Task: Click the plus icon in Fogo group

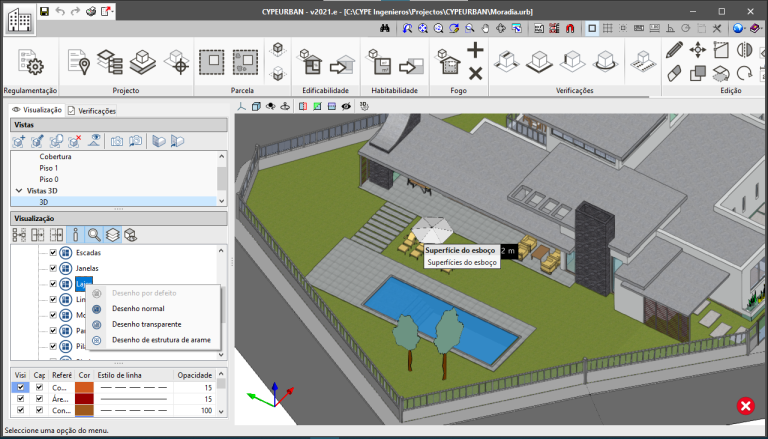Action: pos(475,50)
